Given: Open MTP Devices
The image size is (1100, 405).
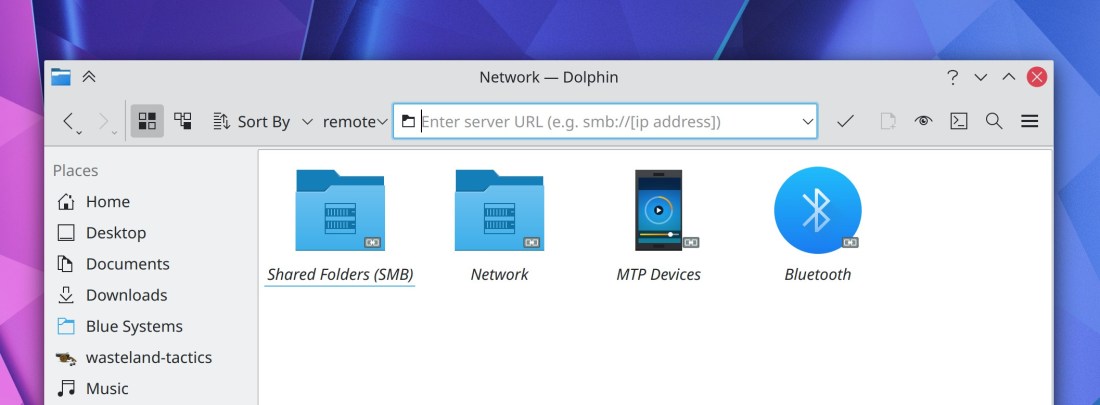Looking at the screenshot, I should click(658, 212).
